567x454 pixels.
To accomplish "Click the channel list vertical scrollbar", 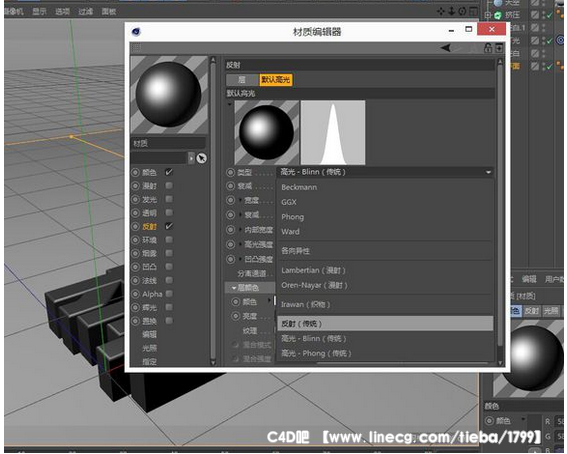I will pyautogui.click(x=213, y=210).
